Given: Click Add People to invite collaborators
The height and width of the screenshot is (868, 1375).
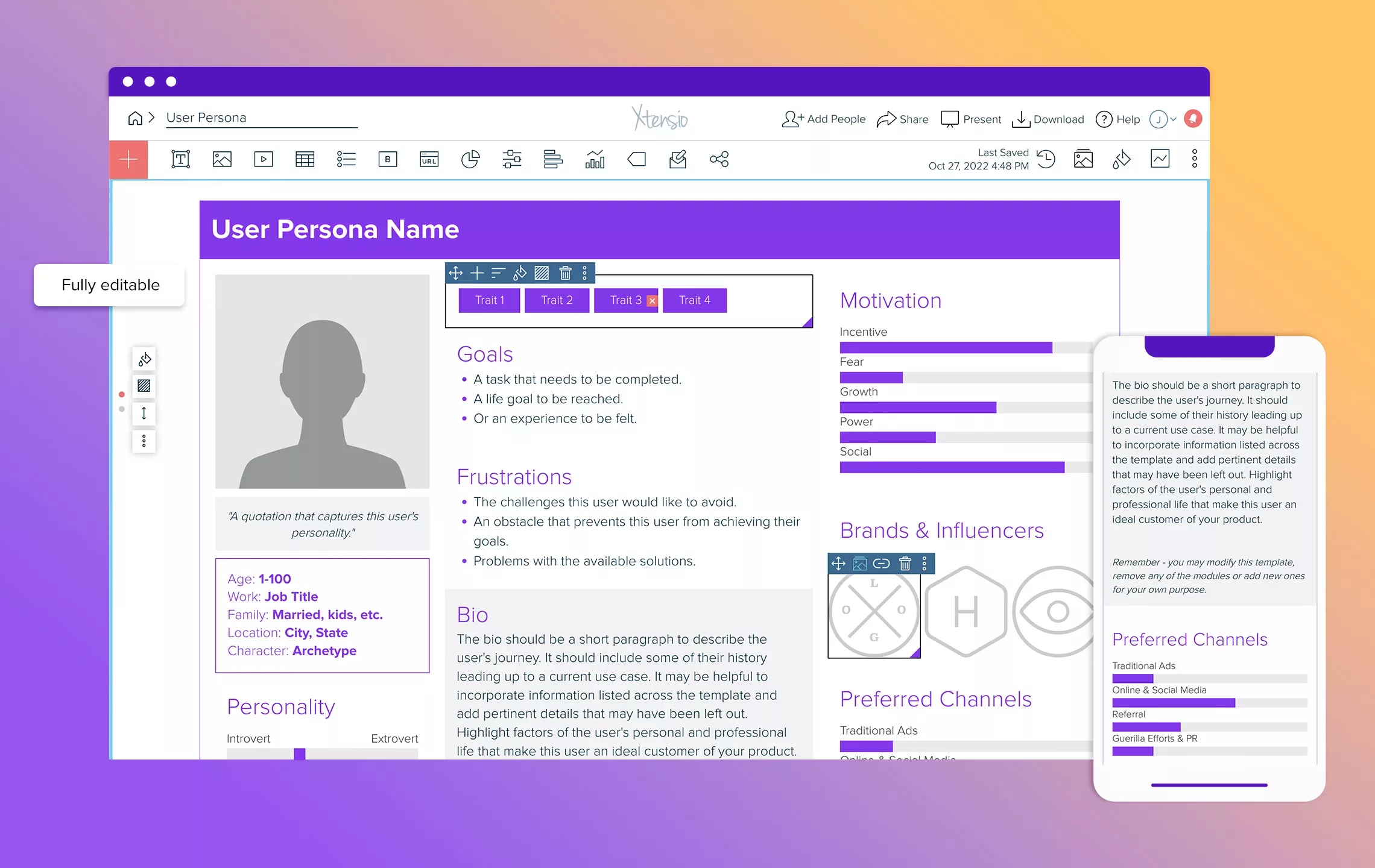Looking at the screenshot, I should 823,119.
